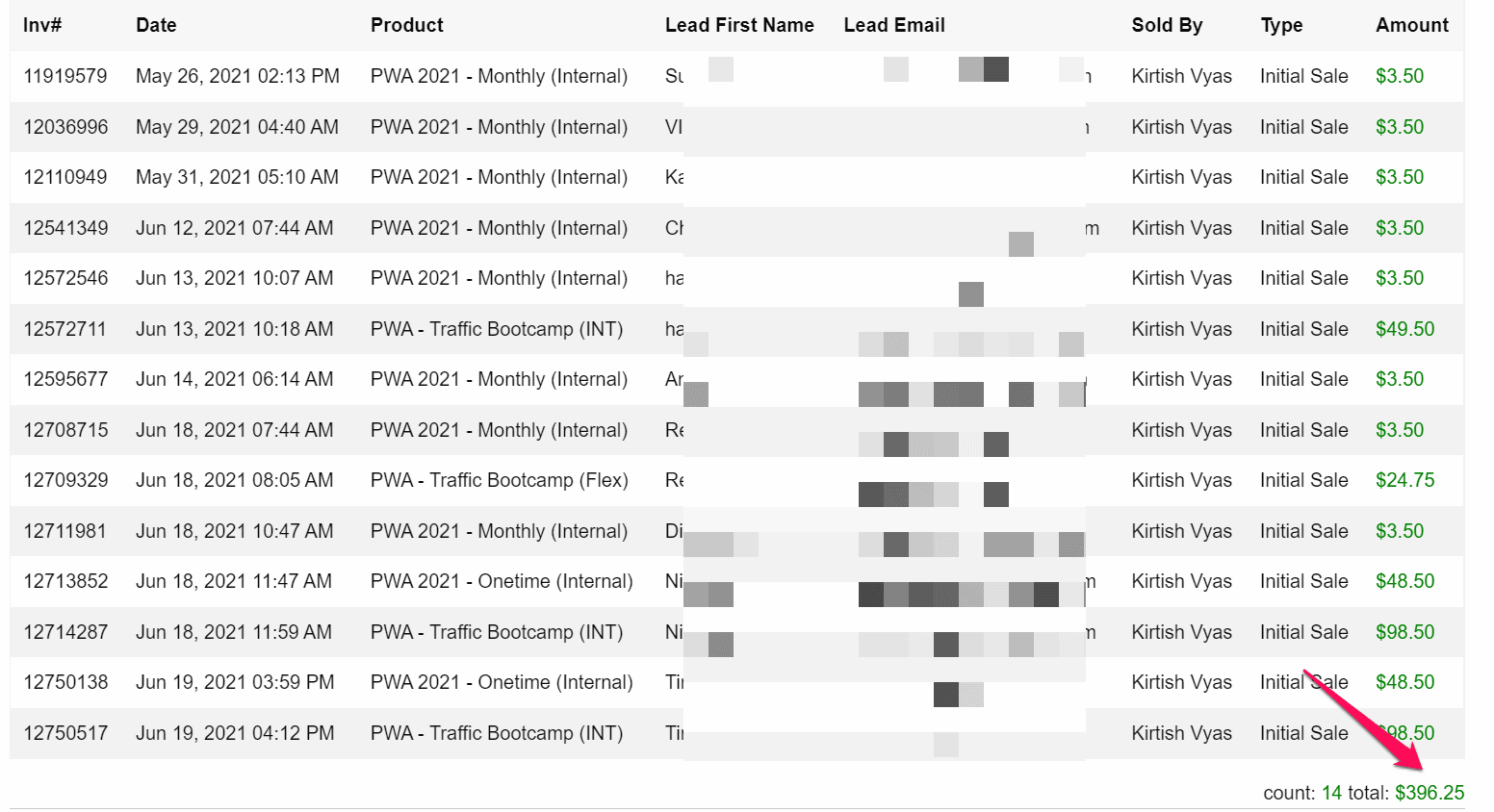
Task: Click the $49.50 amount
Action: click(x=1404, y=329)
